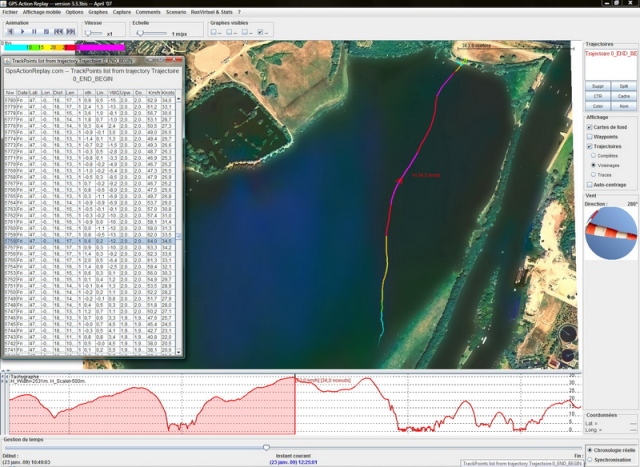Open the Graphes menu
The height and width of the screenshot is (467, 640).
pos(98,12)
